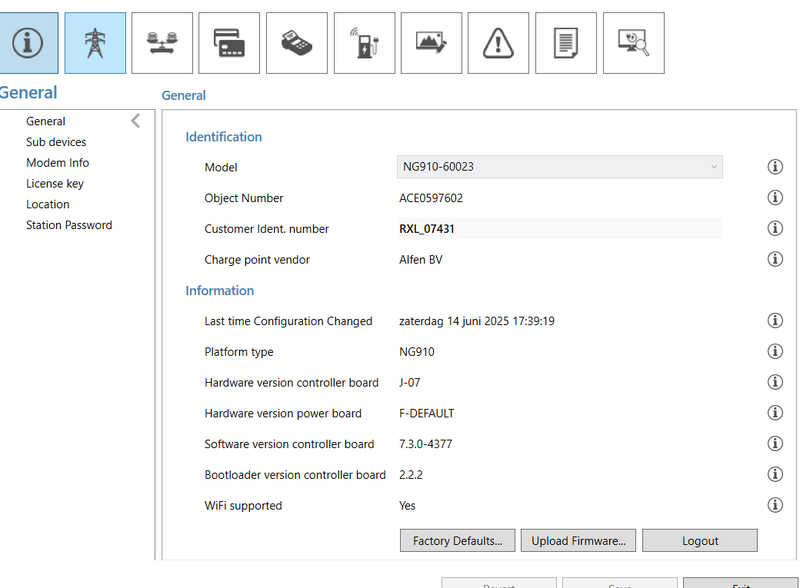Click info icon beside Customer Ident. number

[775, 228]
